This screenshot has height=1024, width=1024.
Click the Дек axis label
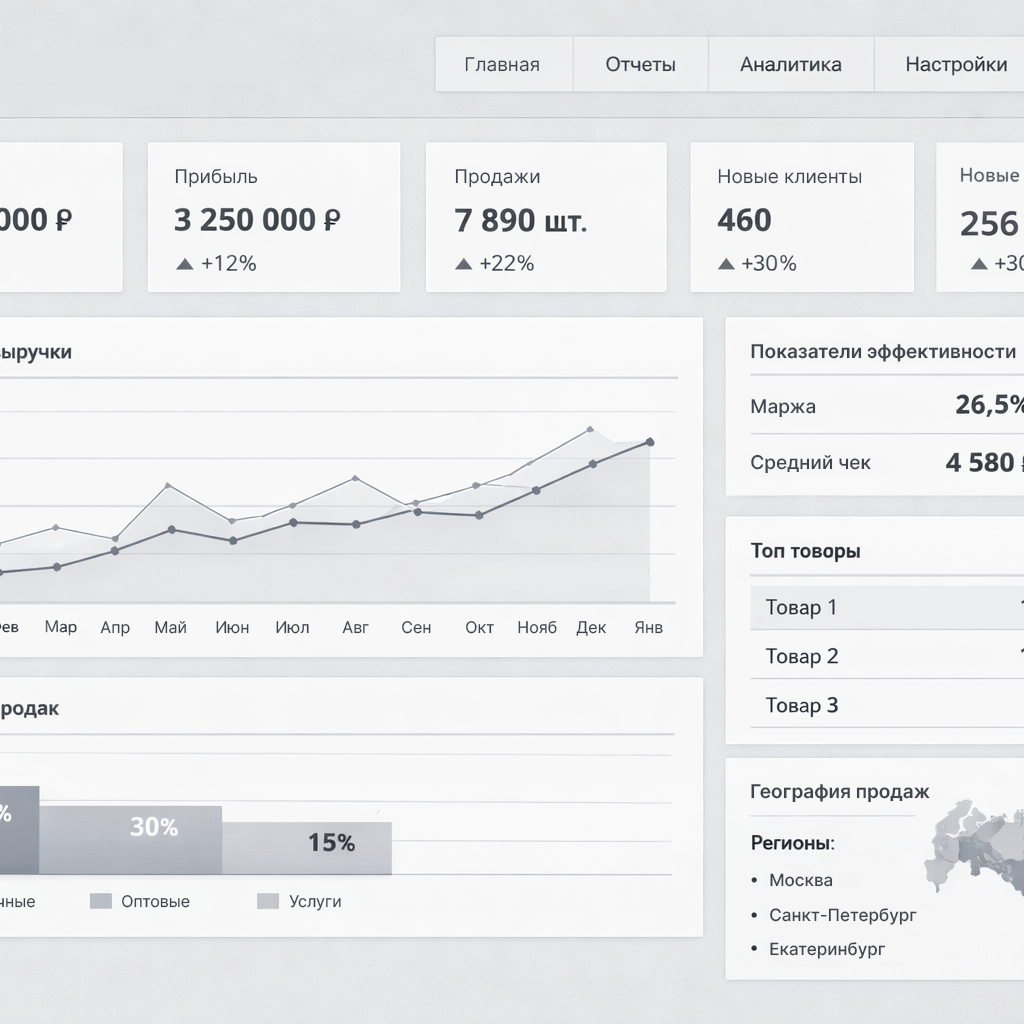(x=591, y=628)
